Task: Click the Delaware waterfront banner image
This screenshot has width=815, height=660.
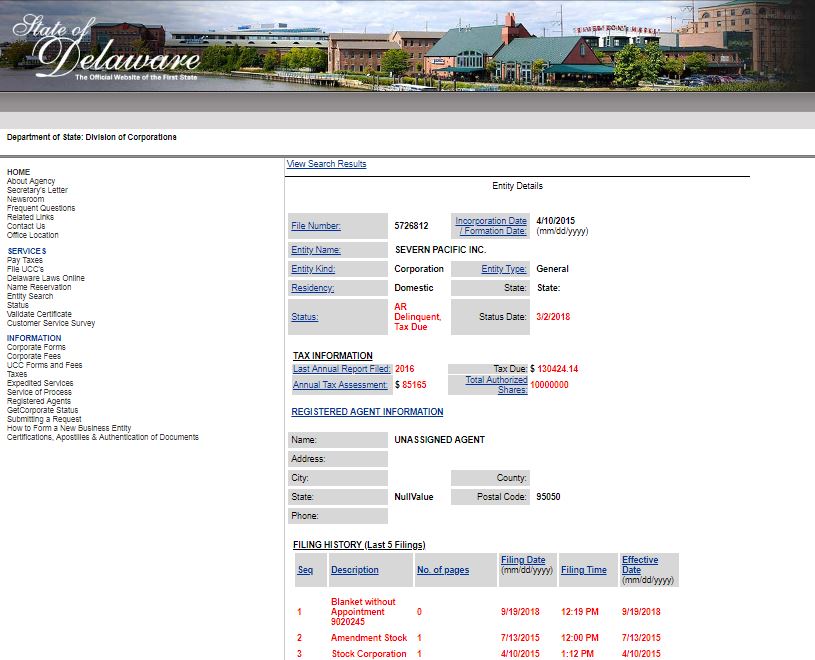Action: coord(520,46)
